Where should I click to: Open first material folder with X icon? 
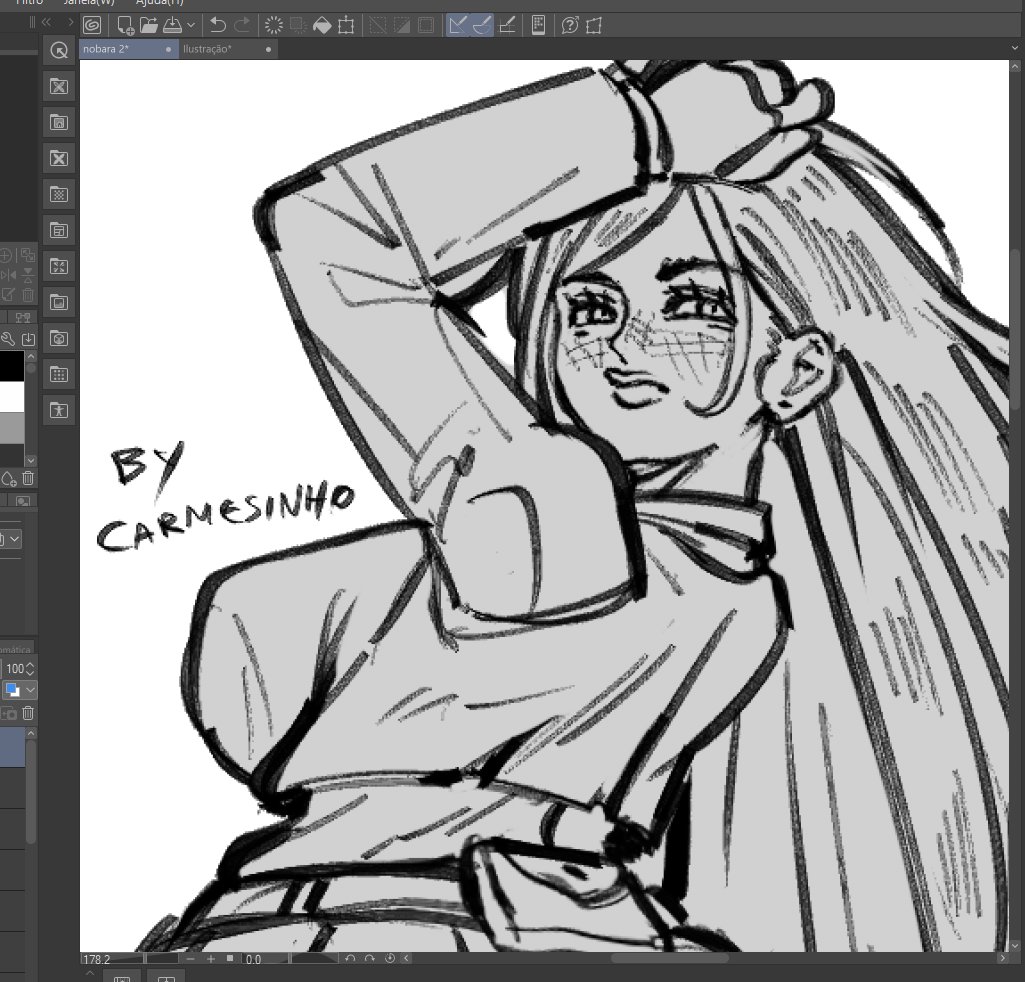pos(59,86)
